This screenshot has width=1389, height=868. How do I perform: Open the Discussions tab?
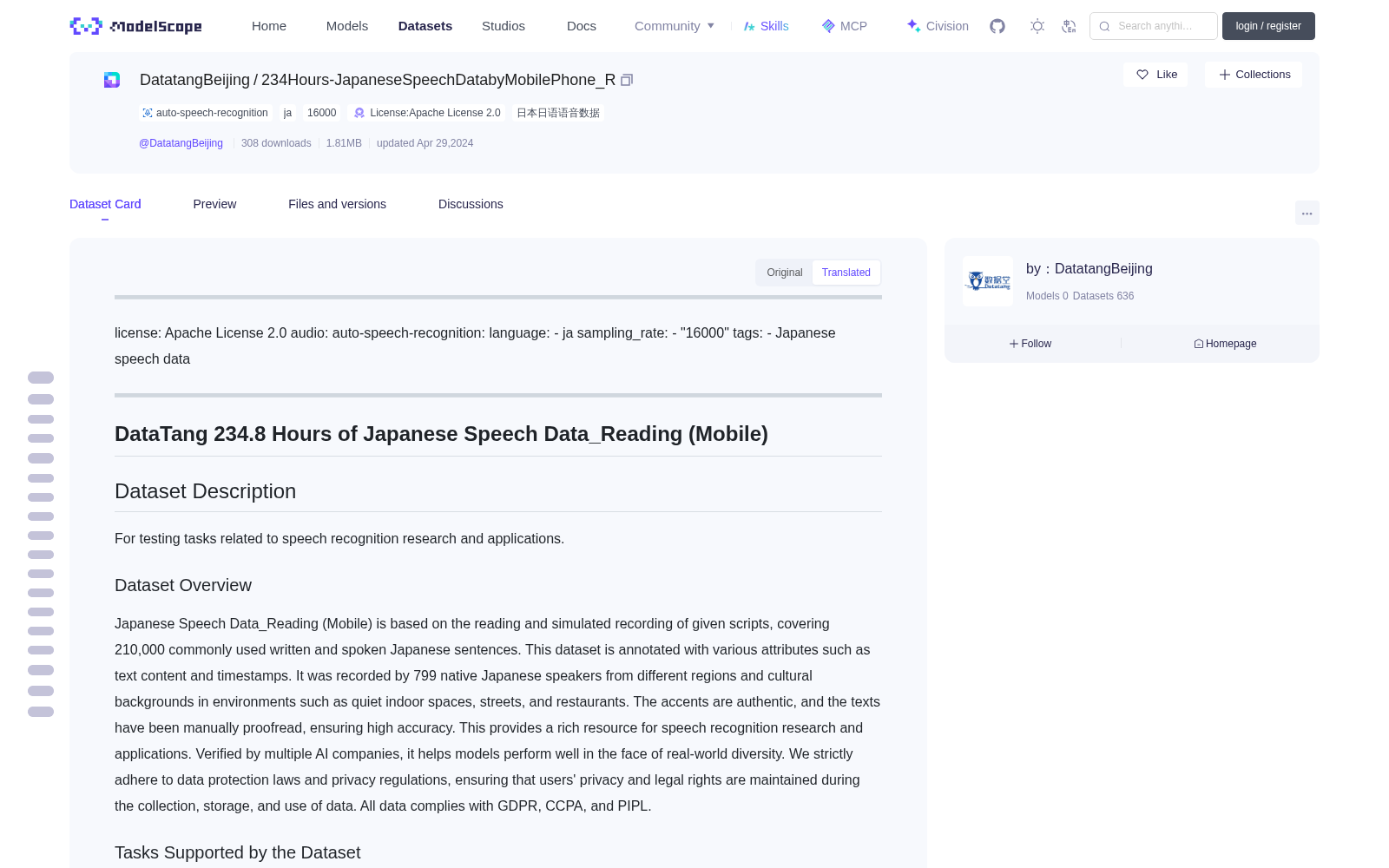click(471, 204)
